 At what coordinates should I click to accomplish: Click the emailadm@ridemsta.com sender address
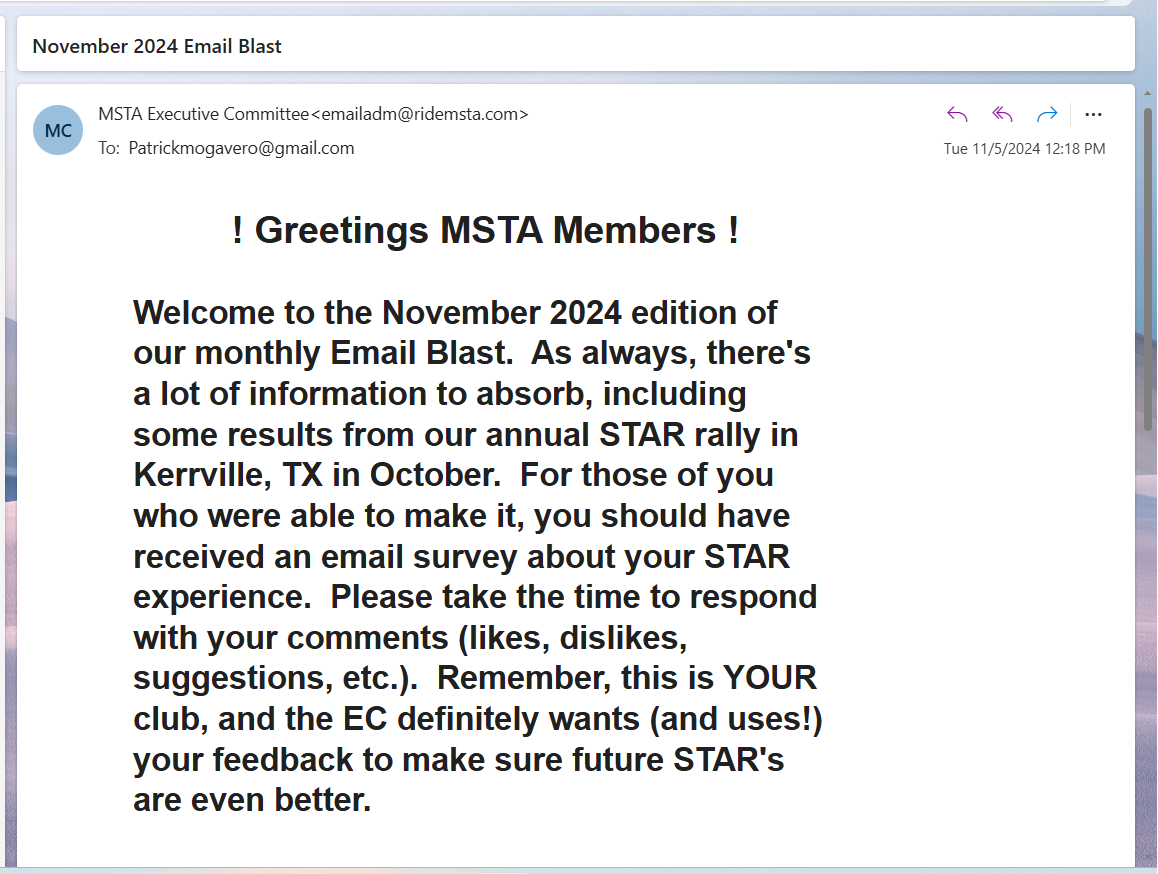pyautogui.click(x=420, y=114)
